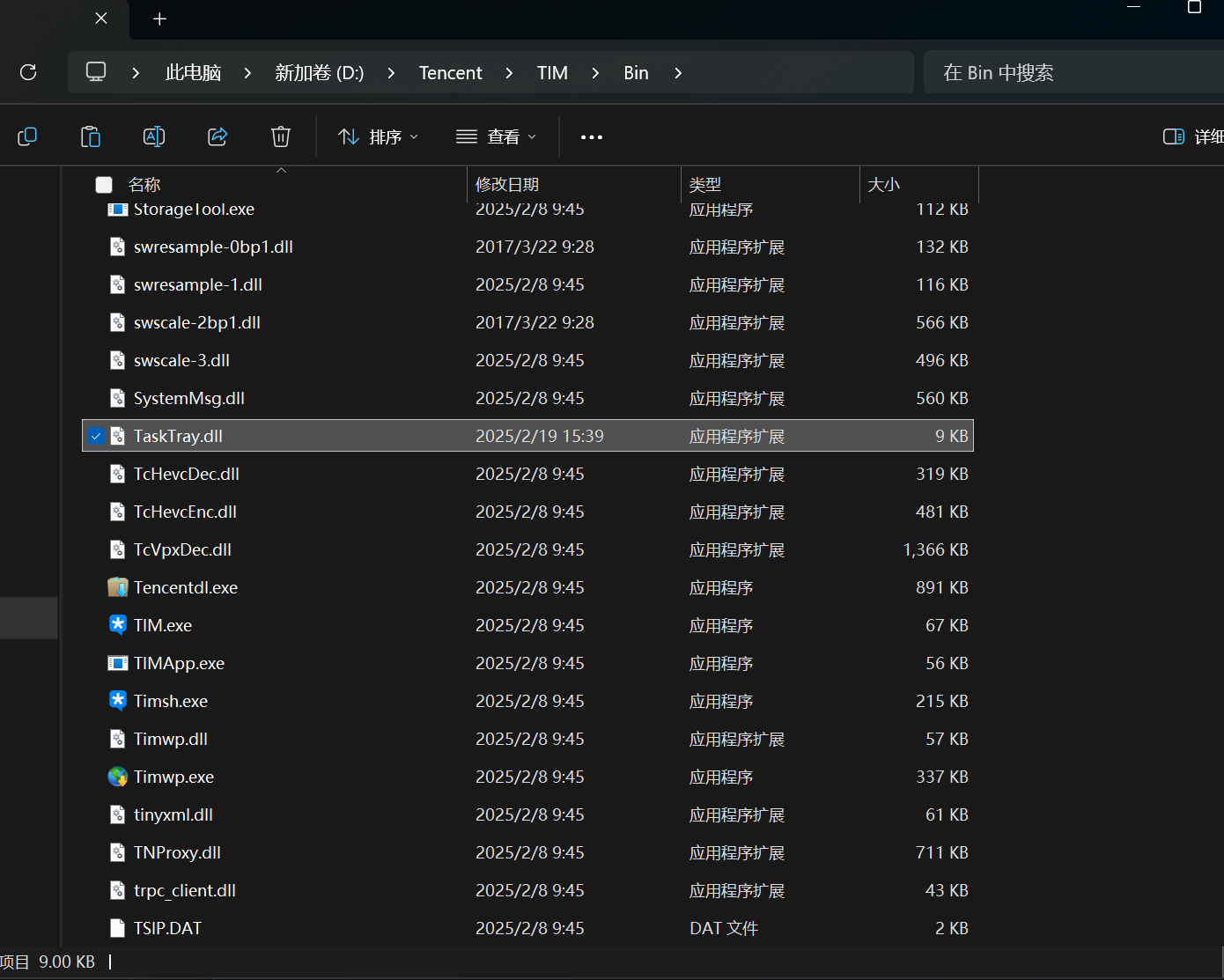Close the current Explorer tab
Screen dimensions: 1224x980
101,18
